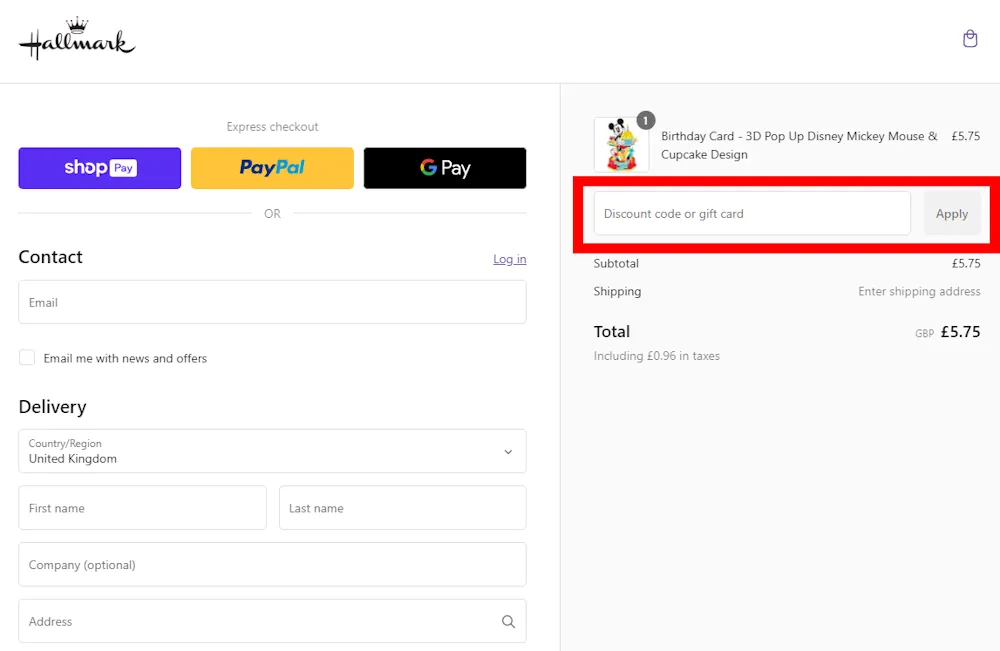Viewport: 1000px width, 651px height.
Task: Enable Email me with news and offers
Action: [27, 358]
